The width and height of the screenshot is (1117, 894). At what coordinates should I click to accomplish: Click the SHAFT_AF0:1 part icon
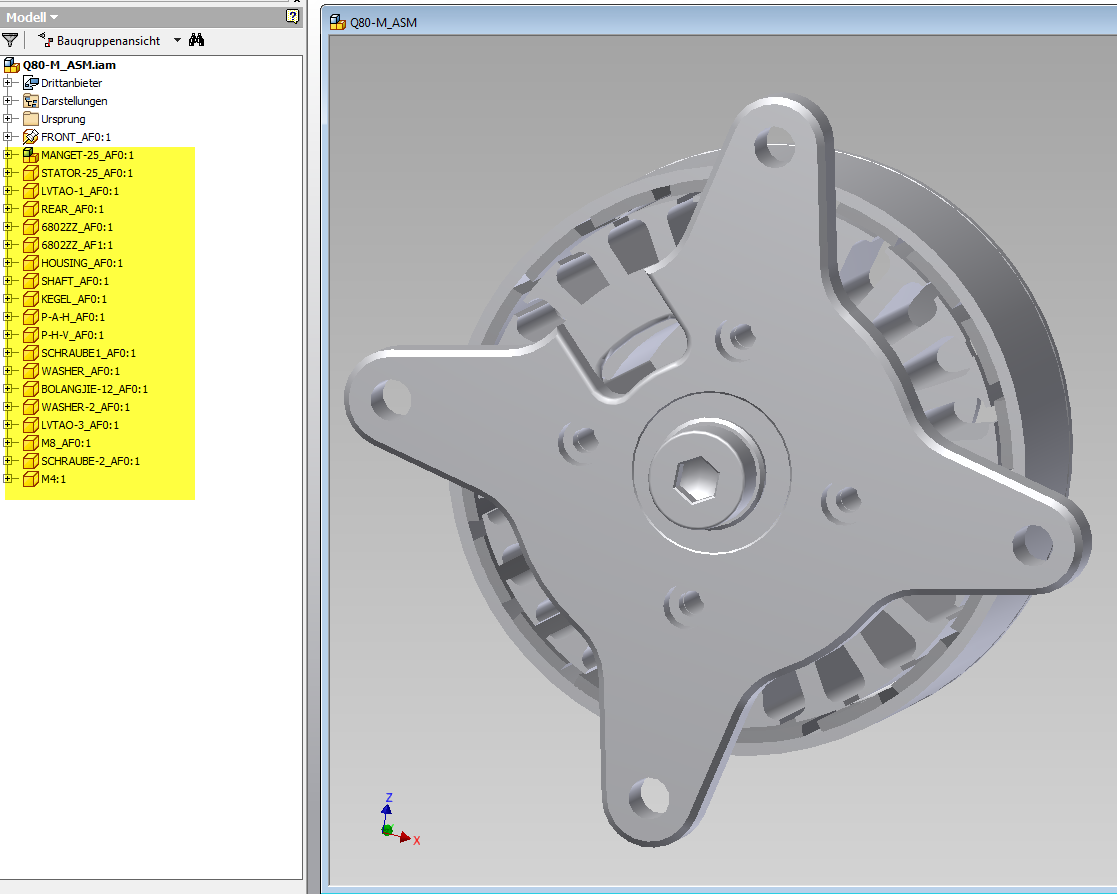pos(31,281)
